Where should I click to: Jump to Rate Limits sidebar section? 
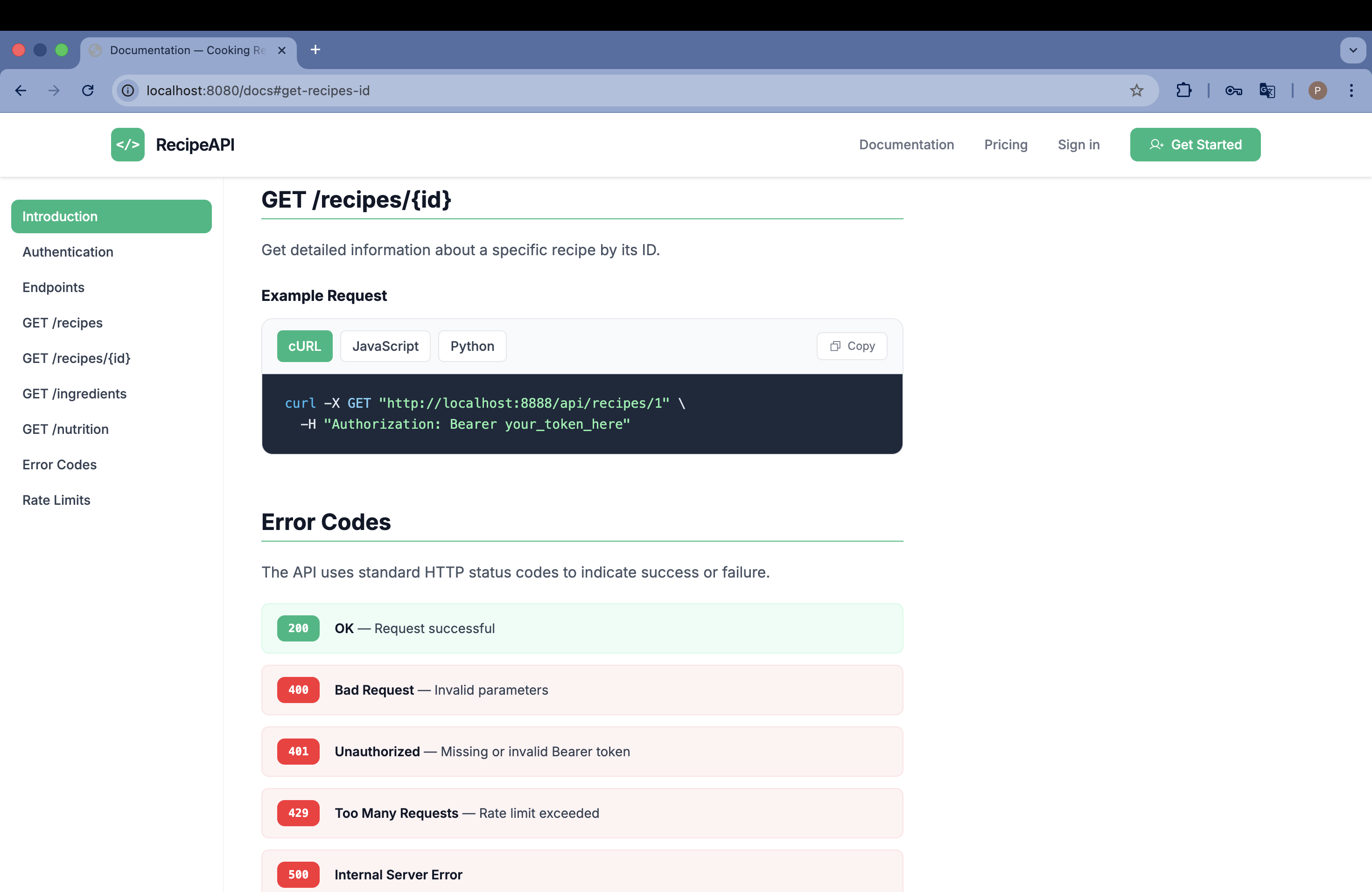56,500
